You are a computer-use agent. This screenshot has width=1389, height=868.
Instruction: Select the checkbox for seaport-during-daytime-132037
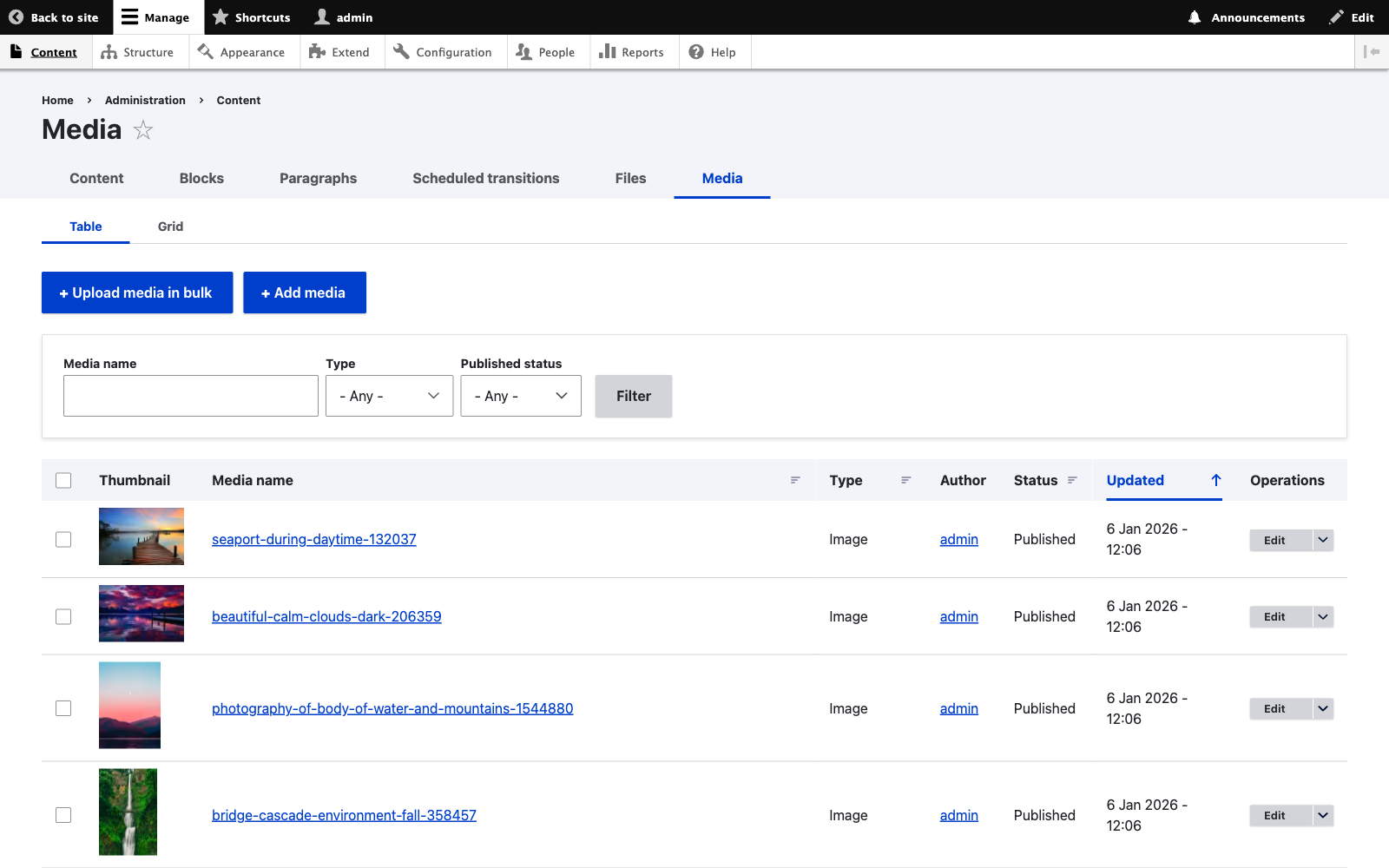pos(63,539)
